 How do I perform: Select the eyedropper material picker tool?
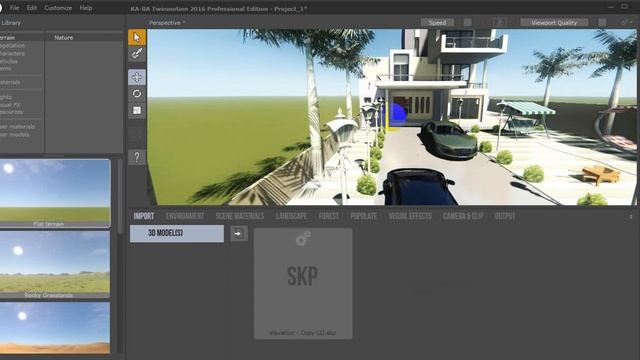coord(137,53)
